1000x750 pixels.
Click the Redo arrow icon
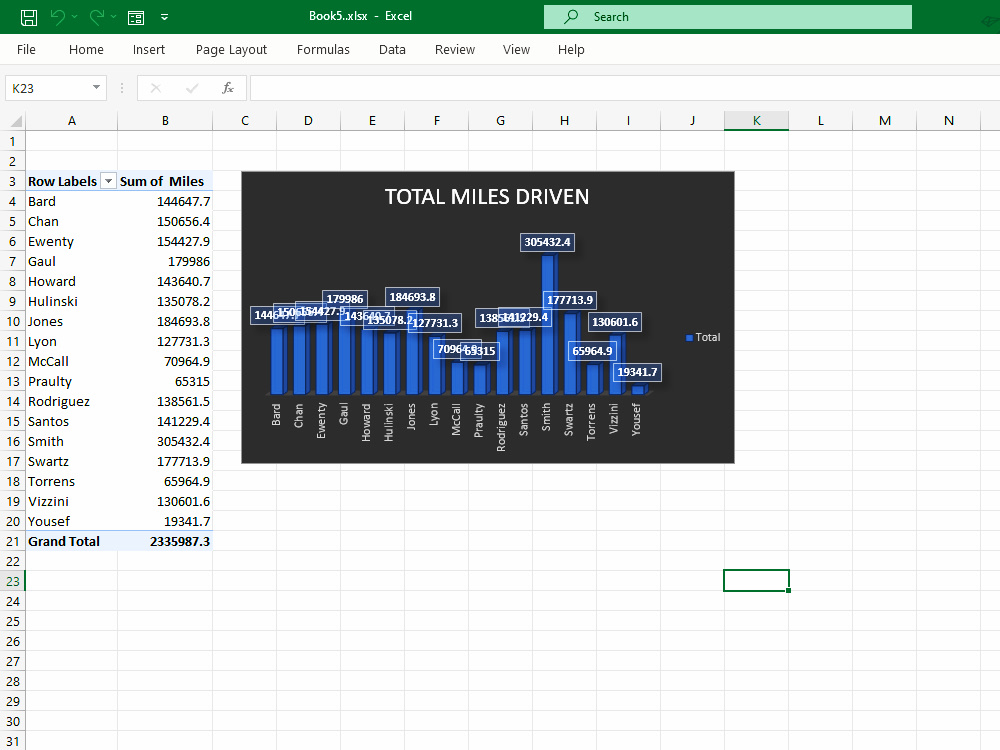point(96,17)
